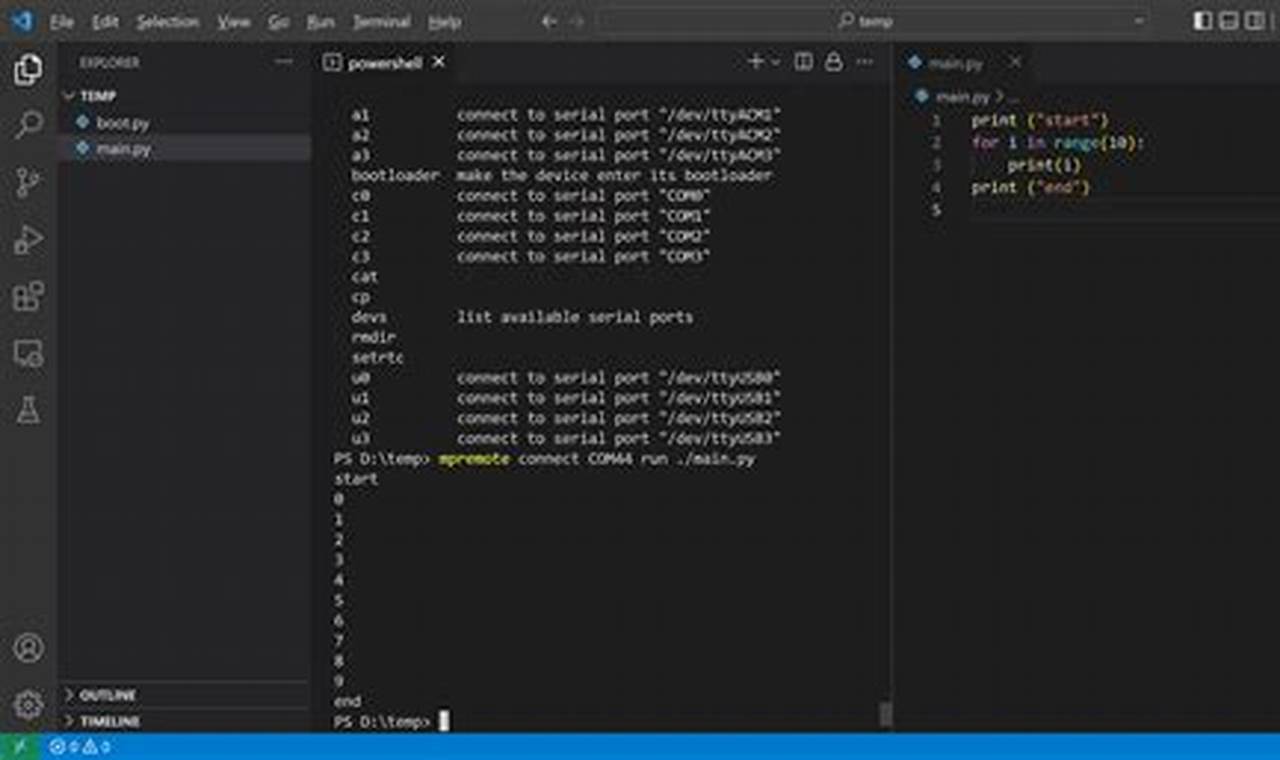Toggle primary side bar layout icon

(1203, 21)
